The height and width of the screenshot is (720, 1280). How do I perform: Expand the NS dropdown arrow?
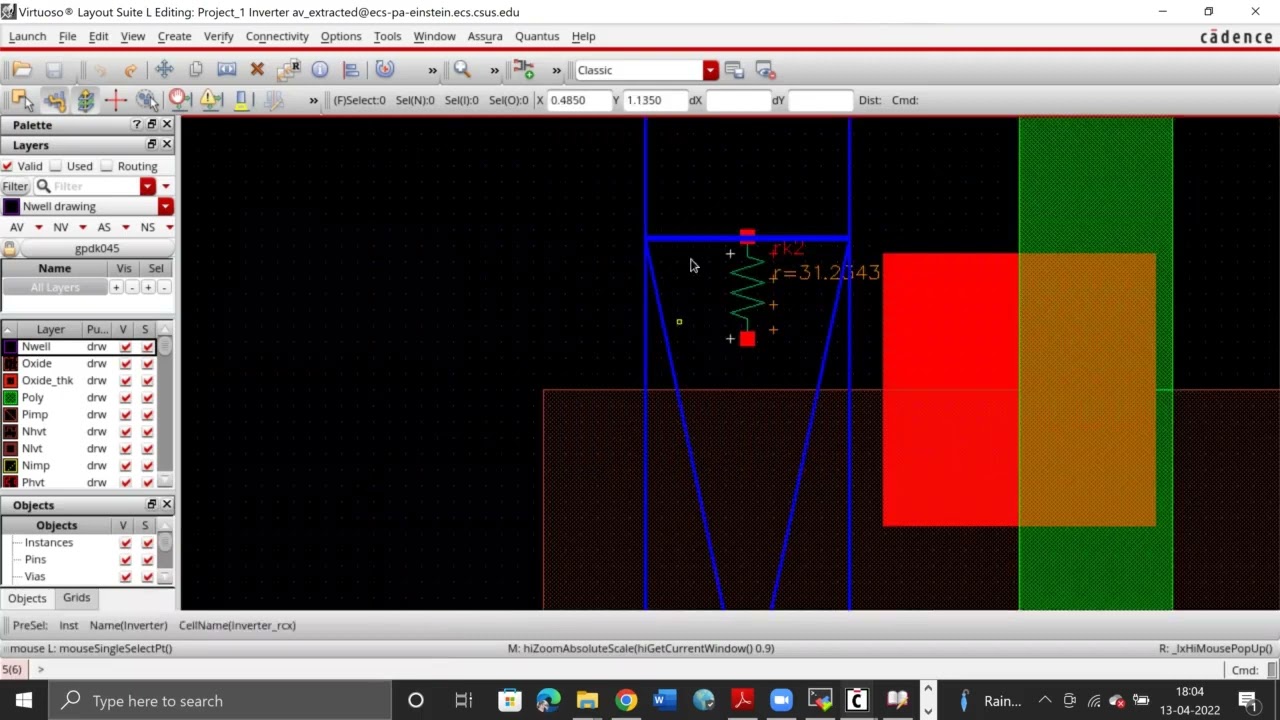tap(169, 228)
